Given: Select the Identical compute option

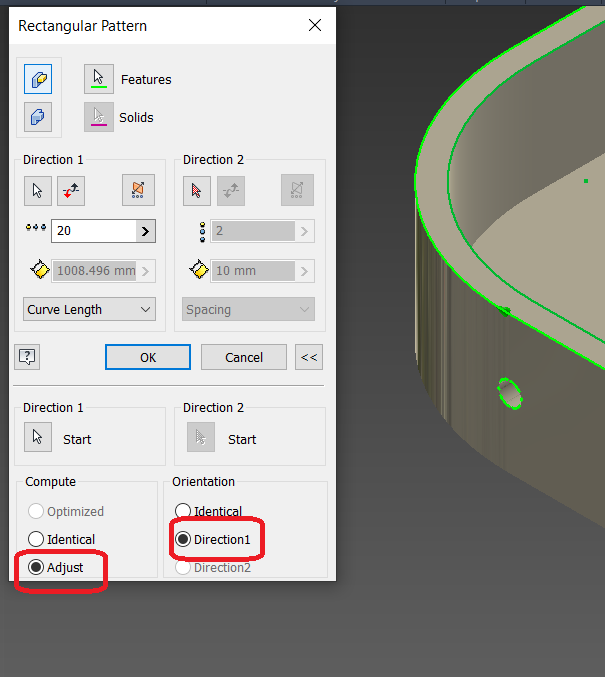Looking at the screenshot, I should coord(61,539).
